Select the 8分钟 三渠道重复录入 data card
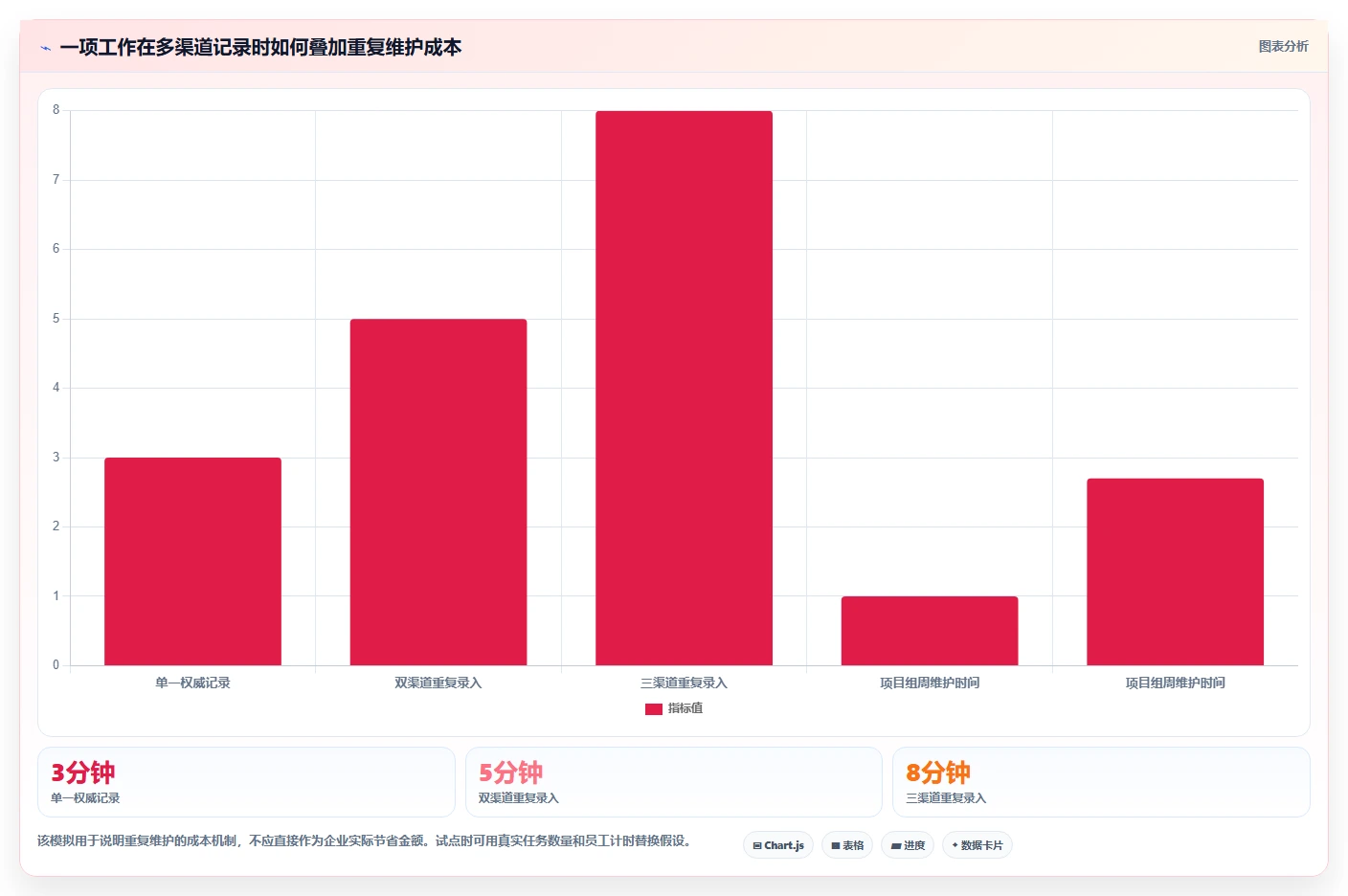This screenshot has width=1348, height=896. point(1101,782)
